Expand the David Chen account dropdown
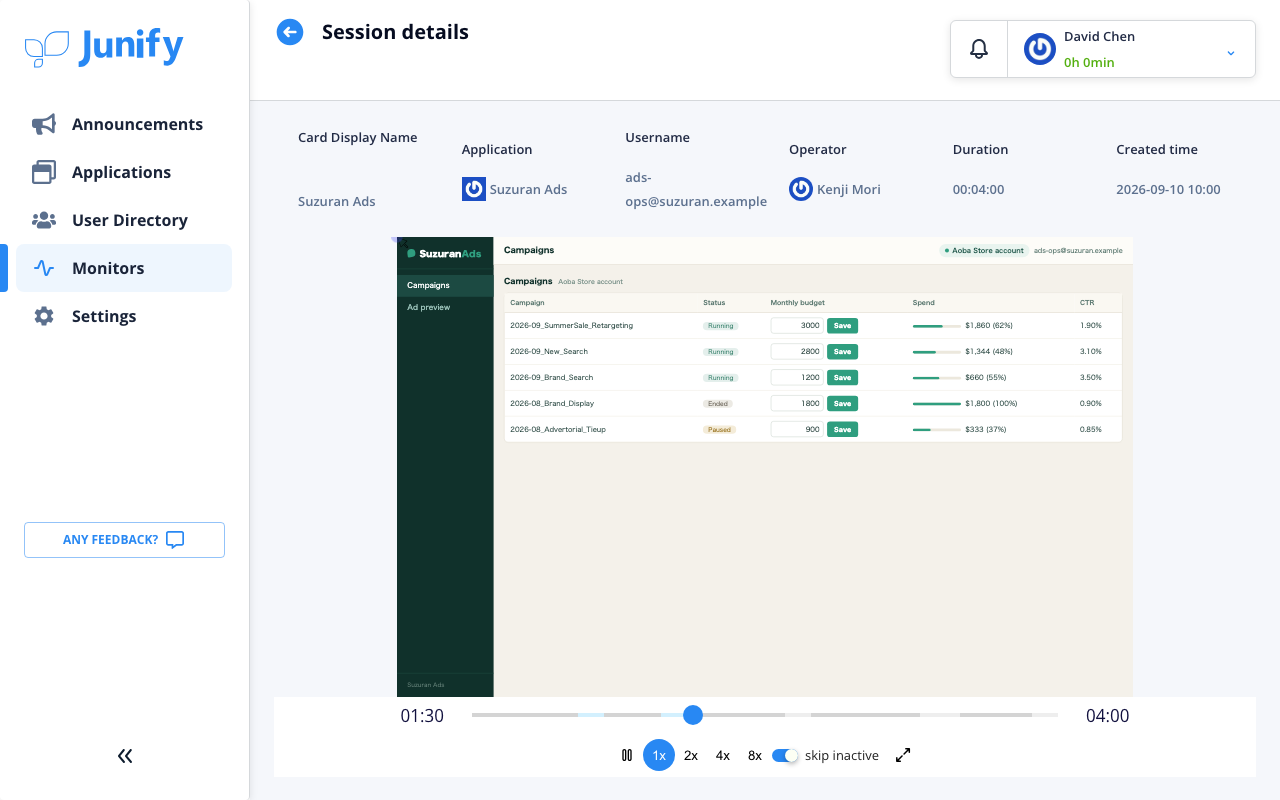Image resolution: width=1280 pixels, height=800 pixels. point(1231,52)
